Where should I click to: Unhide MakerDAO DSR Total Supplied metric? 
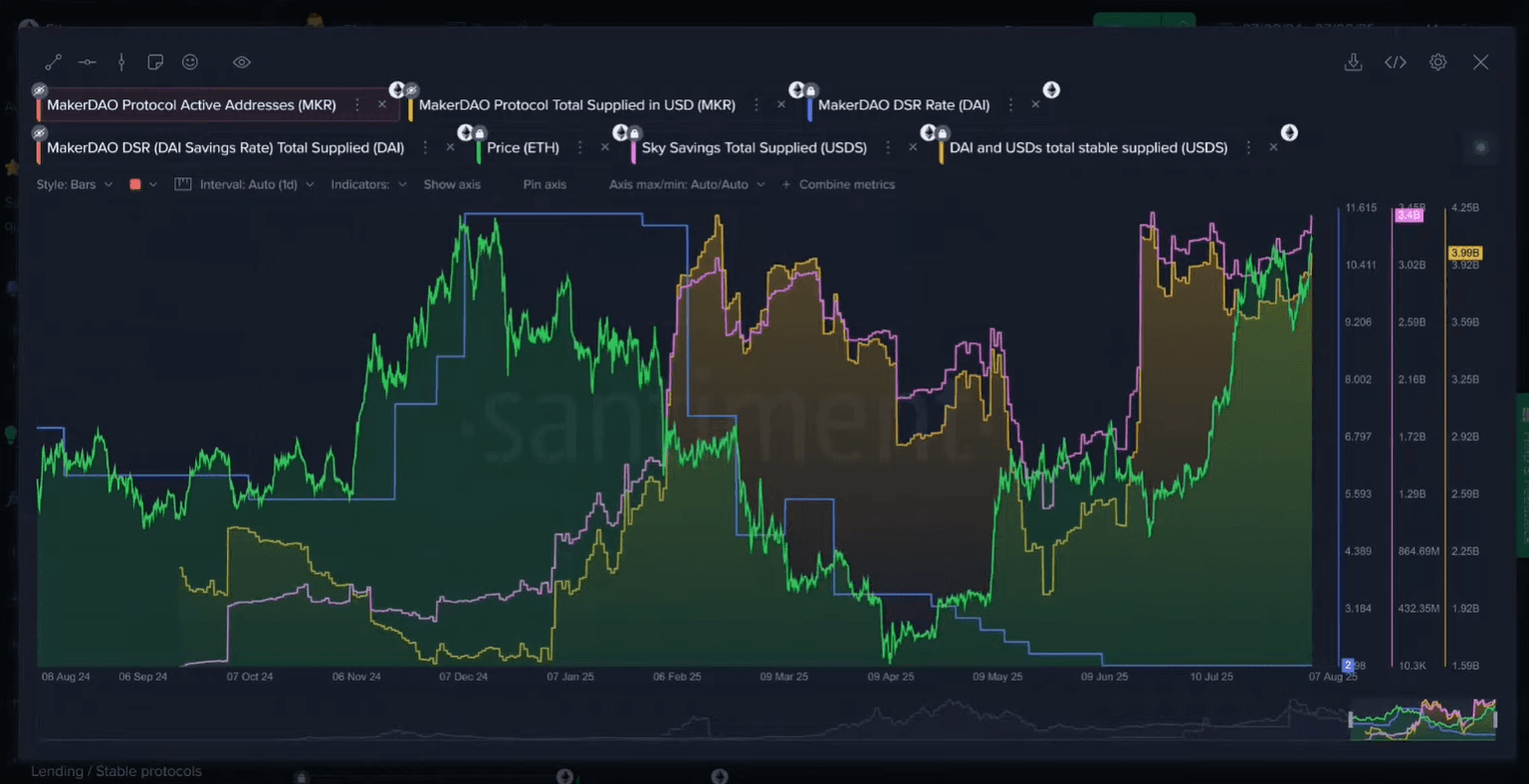click(x=40, y=133)
